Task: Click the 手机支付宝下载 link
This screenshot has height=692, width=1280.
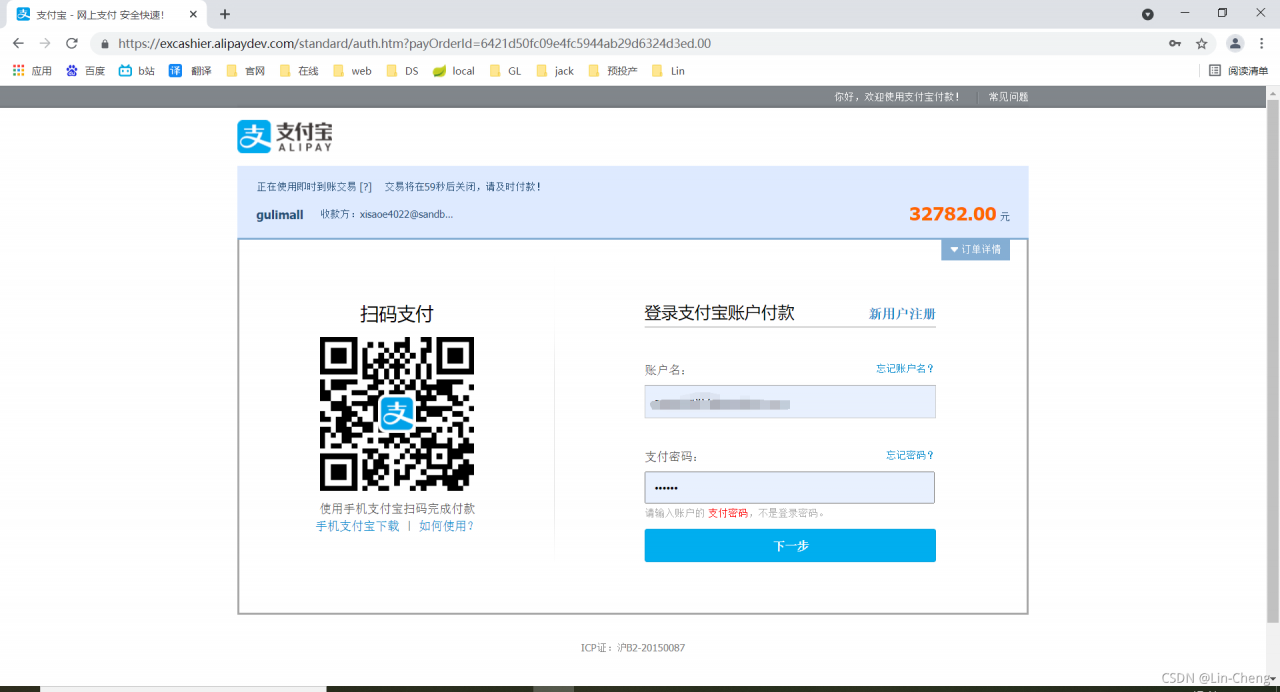Action: click(x=358, y=526)
